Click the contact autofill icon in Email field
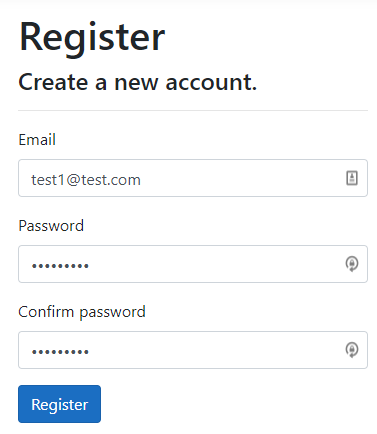 pos(352,178)
